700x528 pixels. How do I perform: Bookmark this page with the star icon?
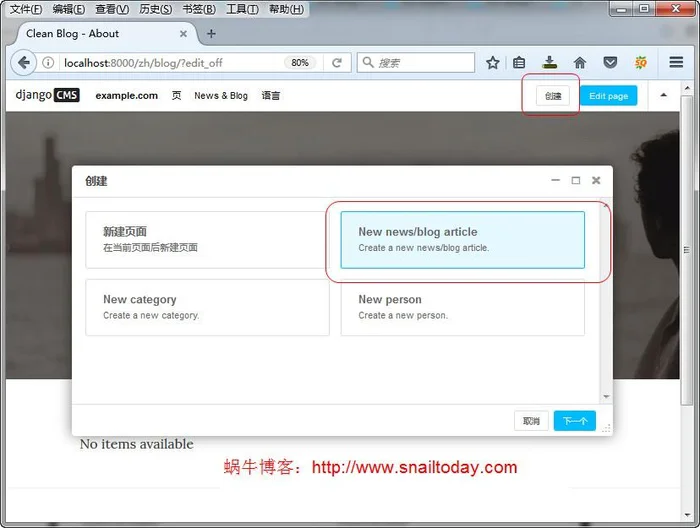[492, 63]
